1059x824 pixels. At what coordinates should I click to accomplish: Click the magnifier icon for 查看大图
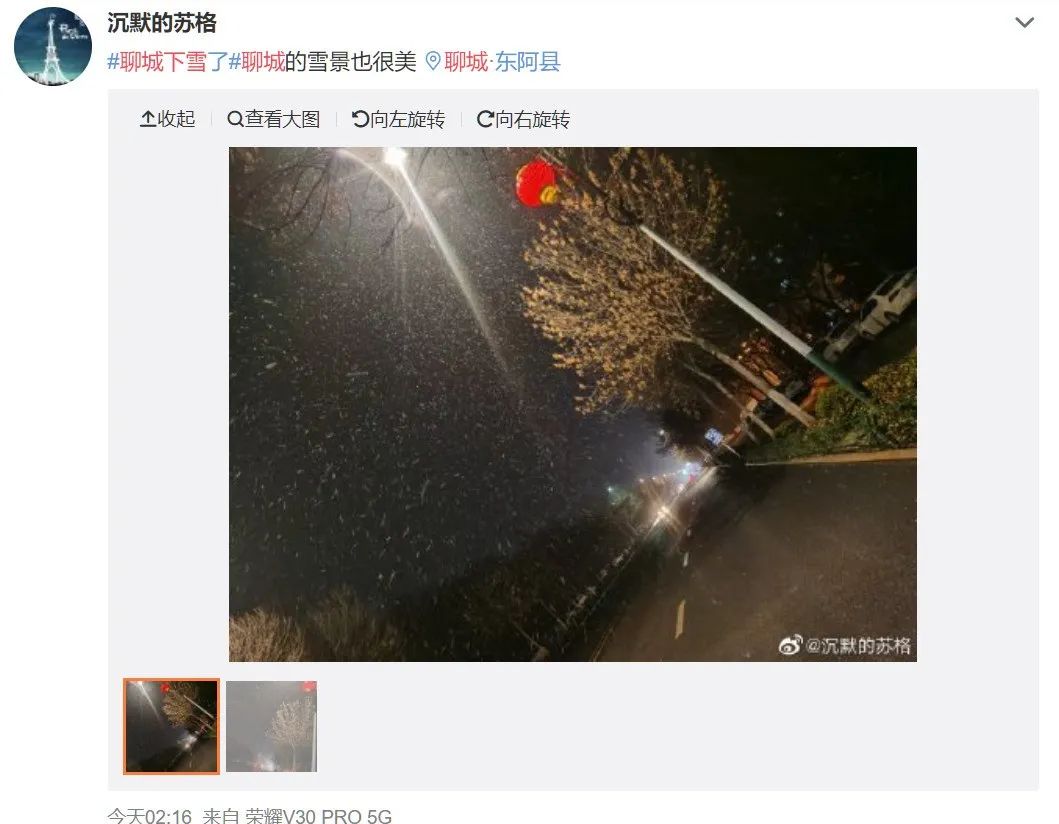pyautogui.click(x=235, y=120)
